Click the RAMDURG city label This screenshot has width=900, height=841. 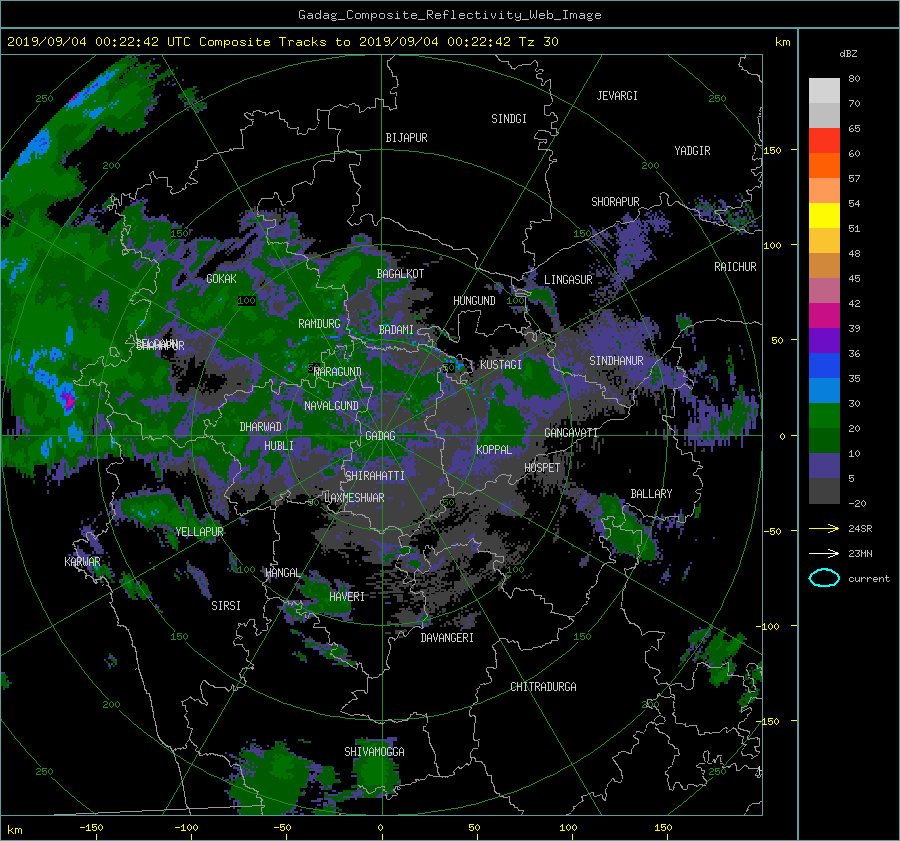[319, 324]
